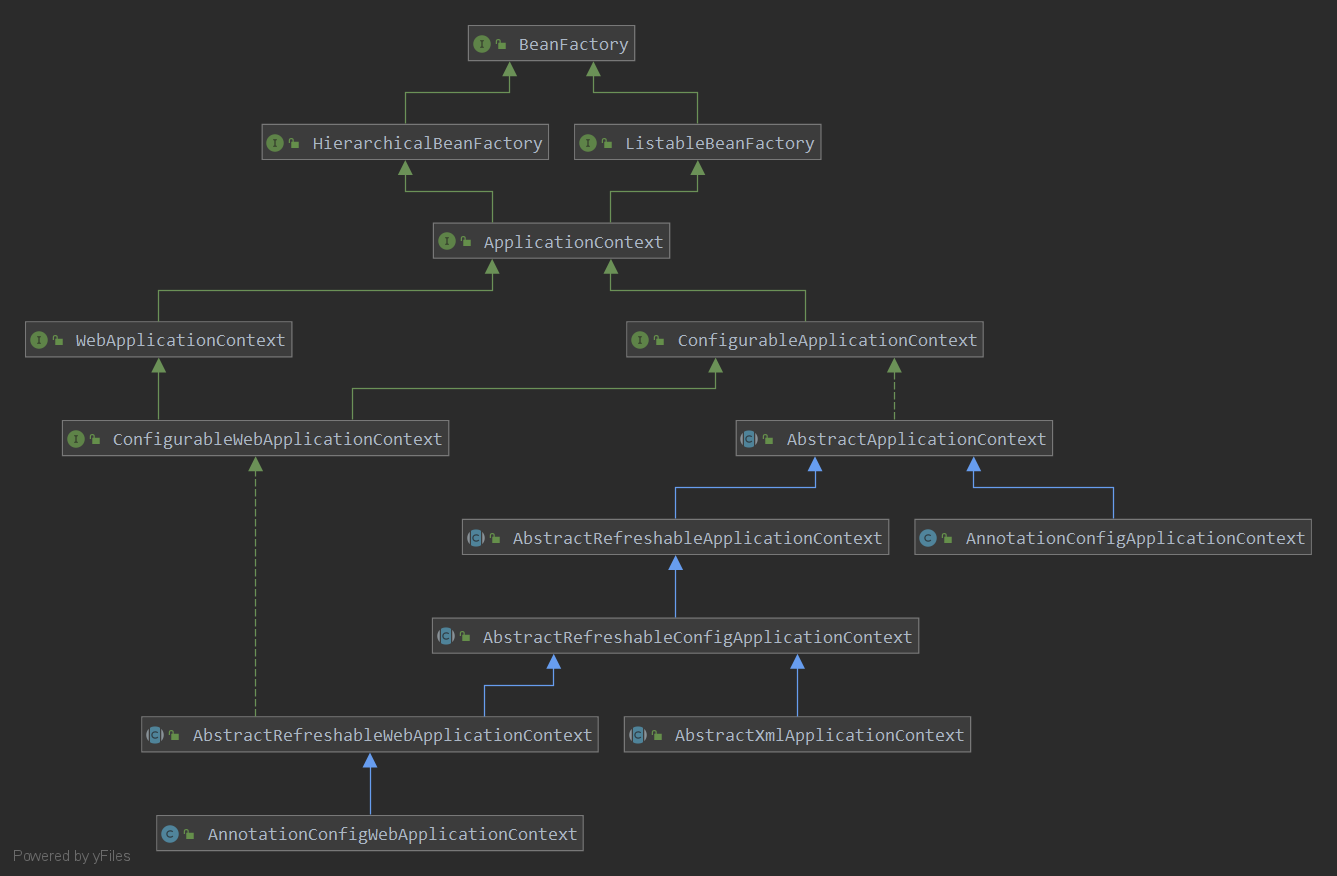Select the HierarchicalBeanFactory label
Viewport: 1337px width, 876px height.
pos(427,144)
